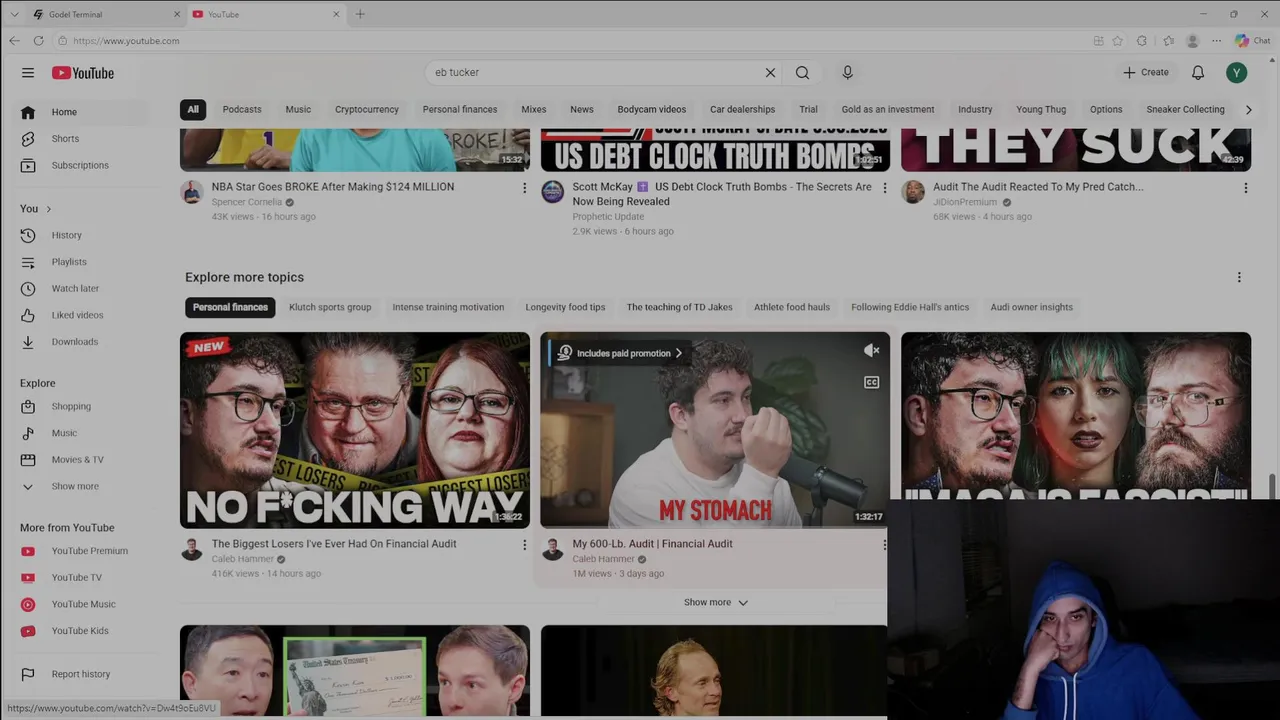Open Explore more topics options menu
1280x720 pixels.
click(1239, 277)
